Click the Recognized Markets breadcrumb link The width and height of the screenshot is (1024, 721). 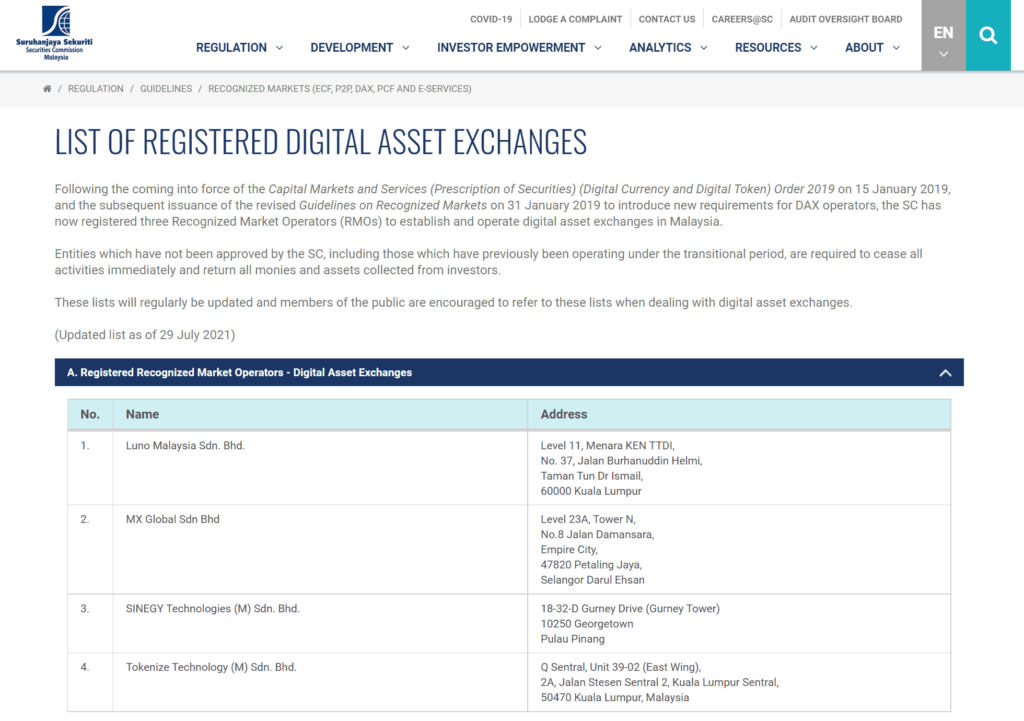pyautogui.click(x=340, y=89)
